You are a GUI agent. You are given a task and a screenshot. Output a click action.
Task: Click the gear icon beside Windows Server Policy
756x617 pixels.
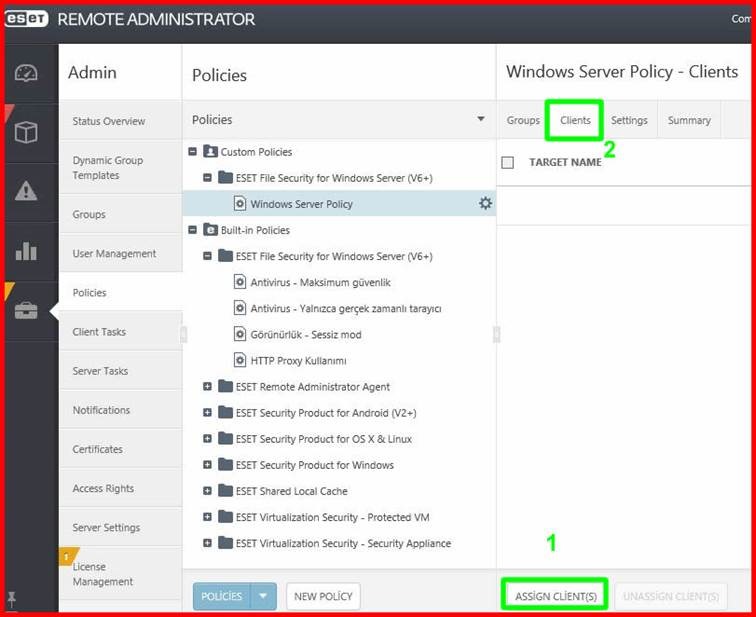485,203
